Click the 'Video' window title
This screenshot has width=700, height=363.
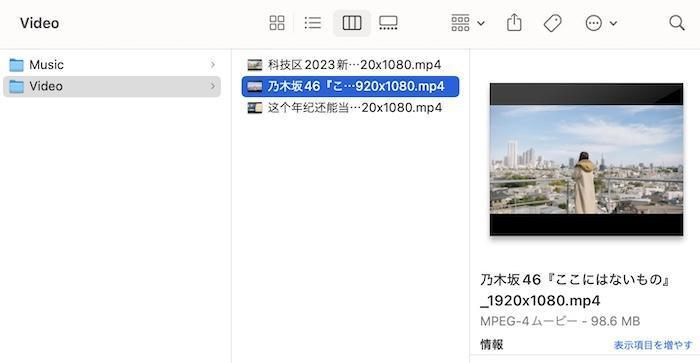pos(40,23)
